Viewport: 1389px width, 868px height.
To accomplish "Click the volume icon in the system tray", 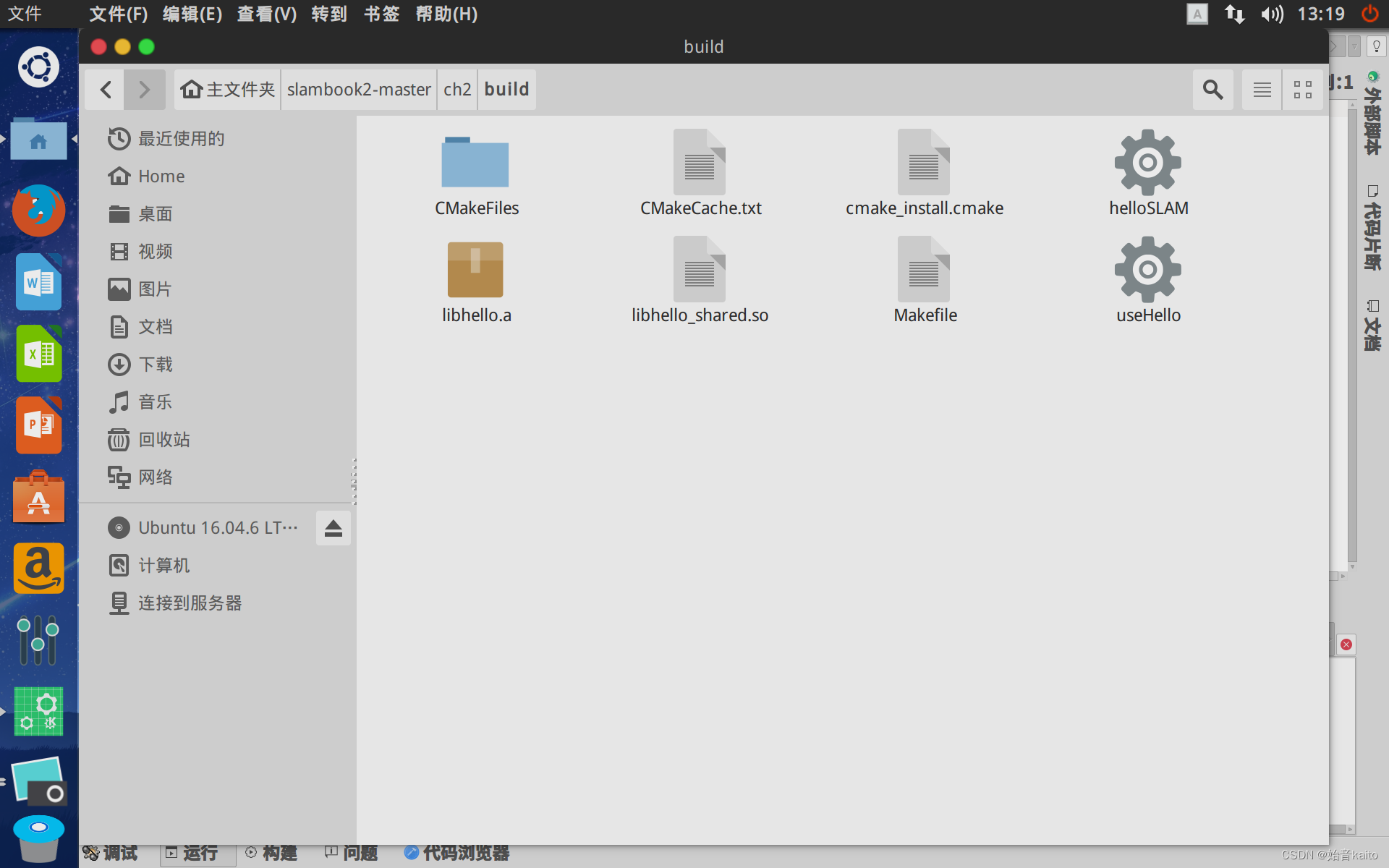I will click(x=1271, y=14).
